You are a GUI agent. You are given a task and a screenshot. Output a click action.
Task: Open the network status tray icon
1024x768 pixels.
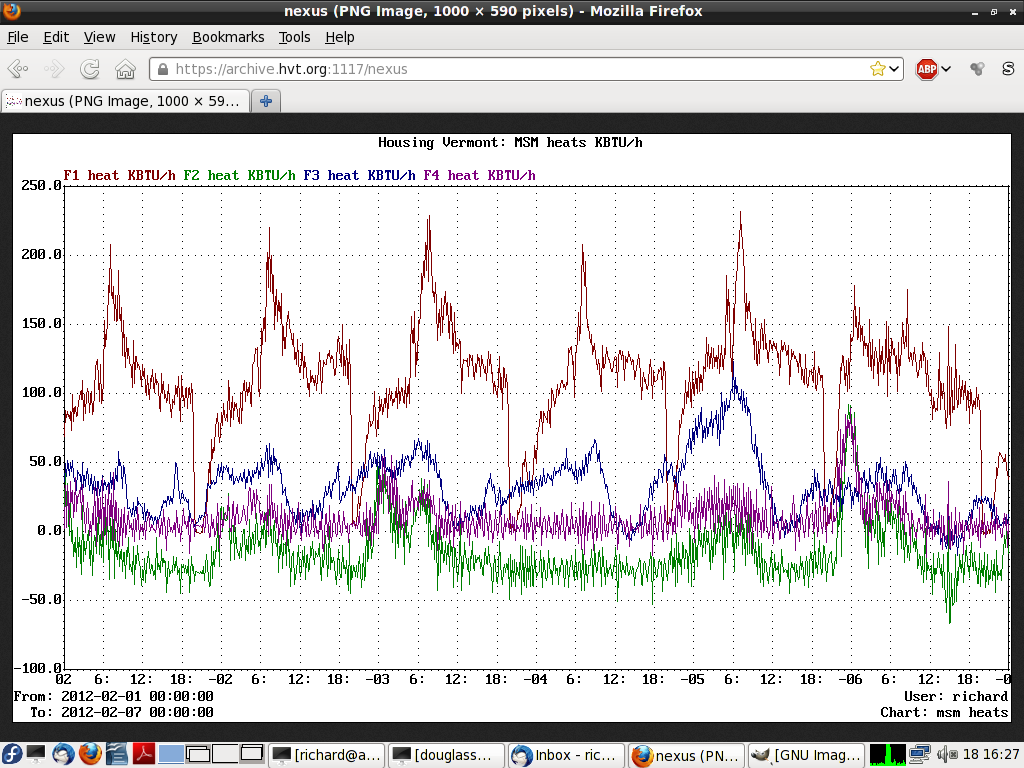[920, 754]
